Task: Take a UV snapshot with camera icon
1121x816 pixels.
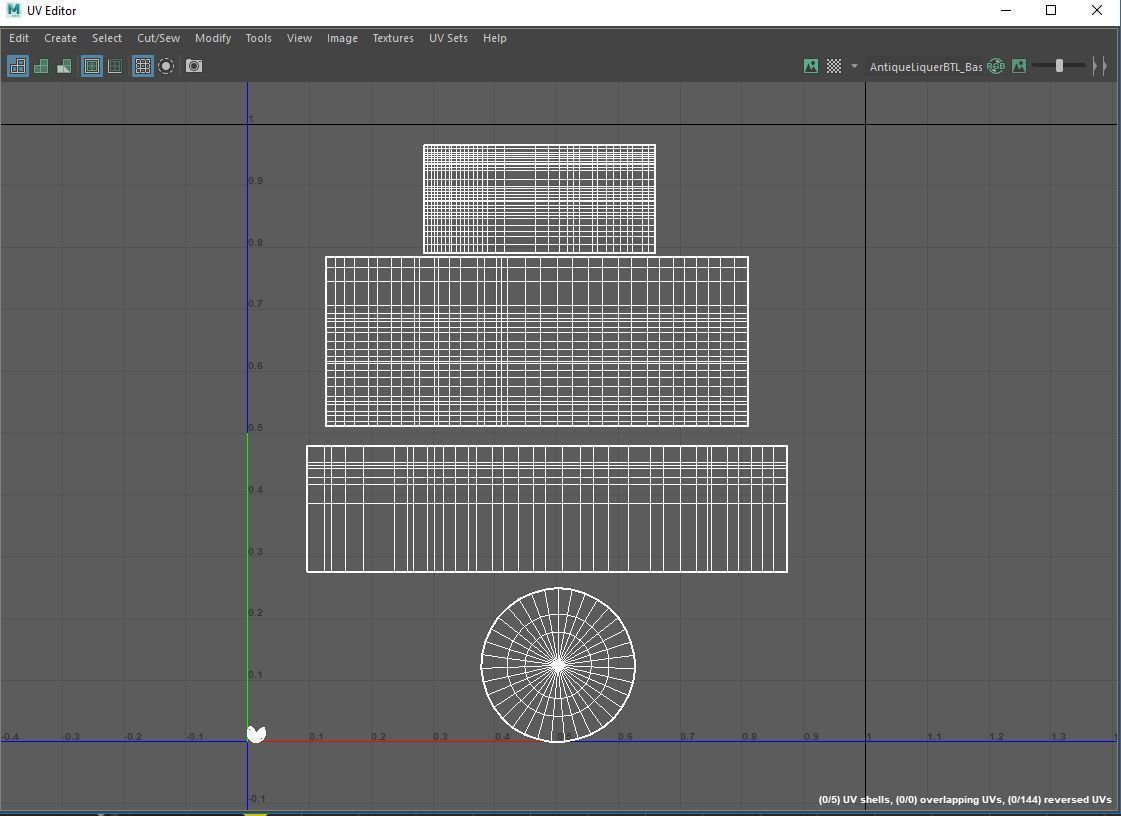Action: pyautogui.click(x=194, y=66)
